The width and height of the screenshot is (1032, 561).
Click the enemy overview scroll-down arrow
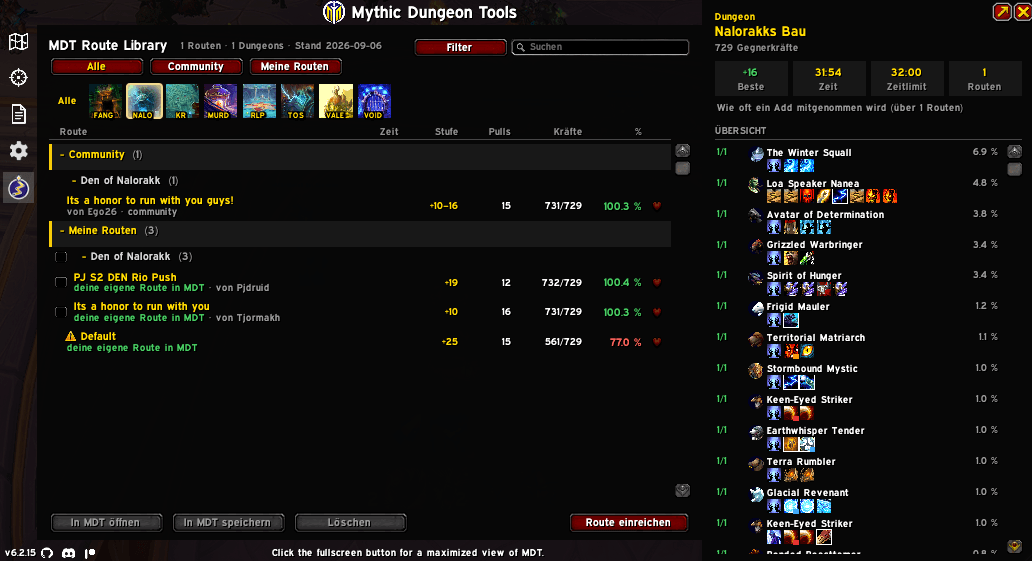[1015, 547]
